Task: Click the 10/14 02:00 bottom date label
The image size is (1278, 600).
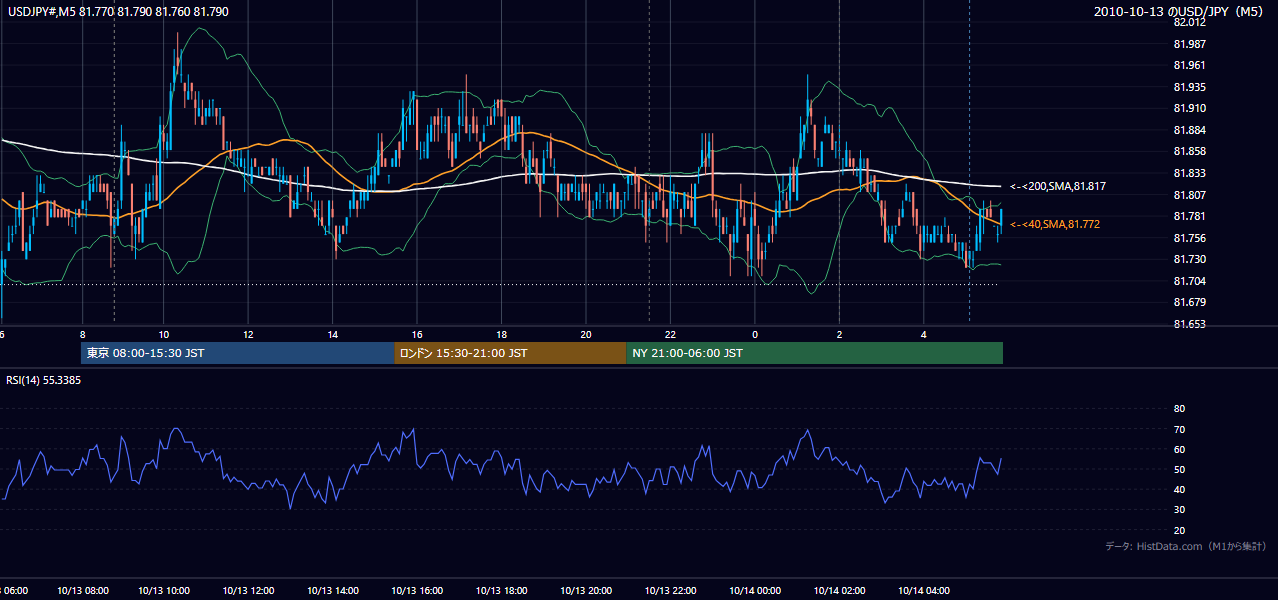Action: coord(839,591)
